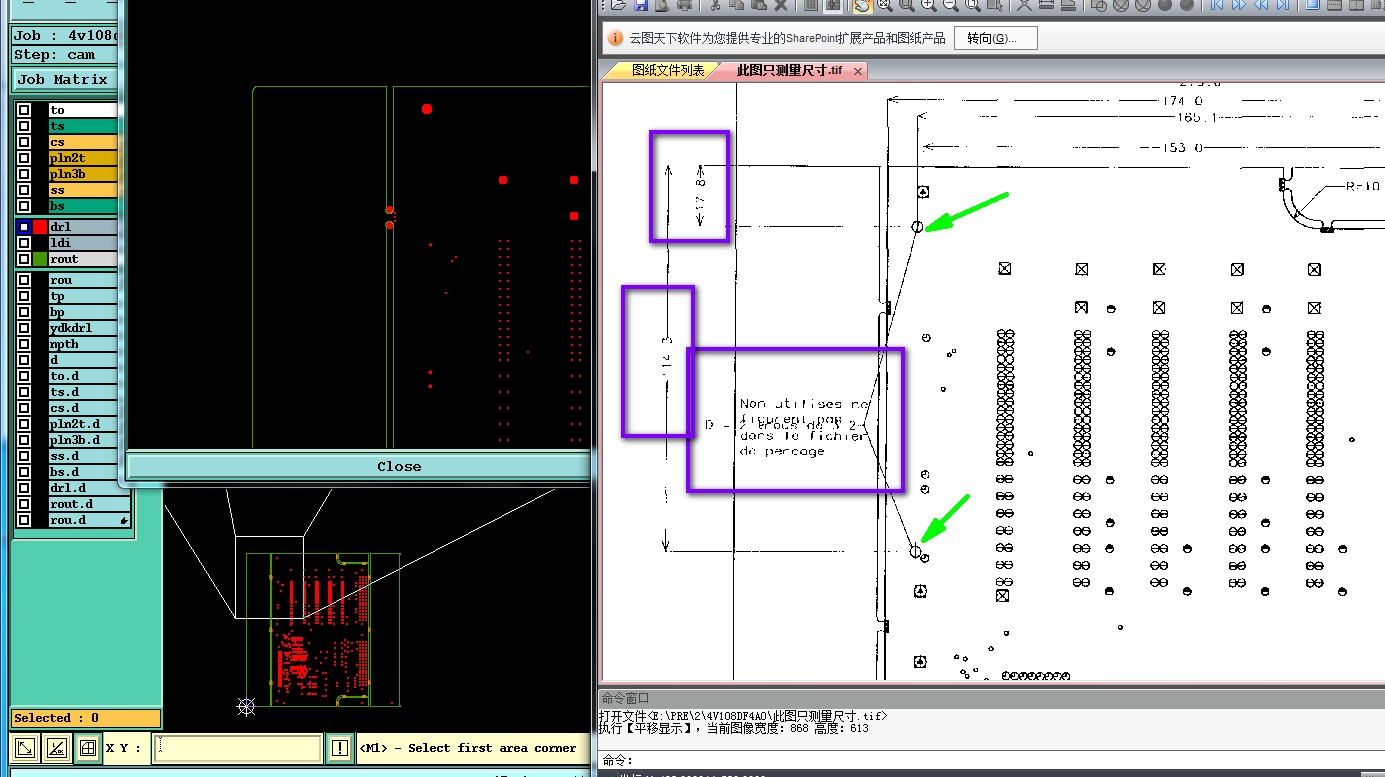Click the Close button under layer view
The height and width of the screenshot is (777, 1385).
[x=399, y=466]
